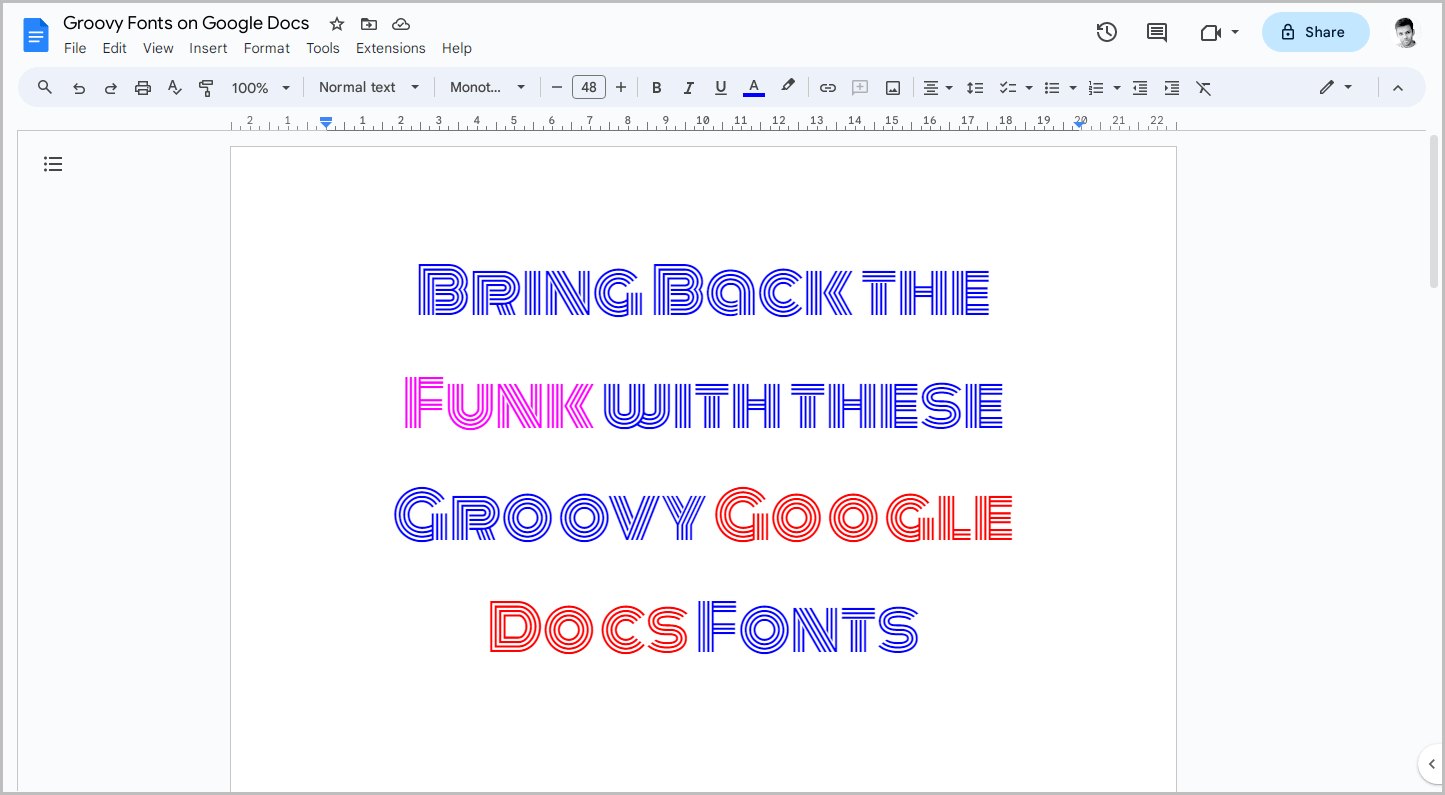Expand the line spacing options
1445x795 pixels.
coord(975,87)
